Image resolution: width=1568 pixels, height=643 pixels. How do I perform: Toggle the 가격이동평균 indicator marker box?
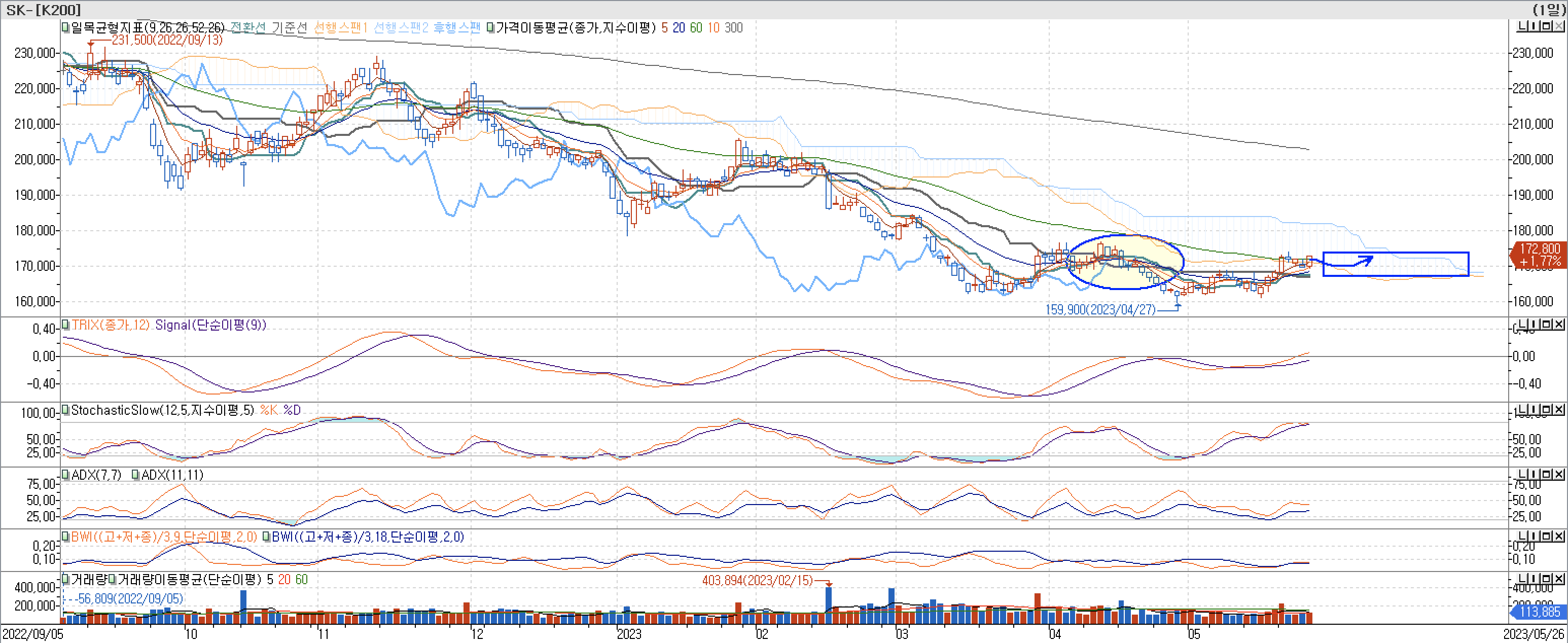[490, 27]
